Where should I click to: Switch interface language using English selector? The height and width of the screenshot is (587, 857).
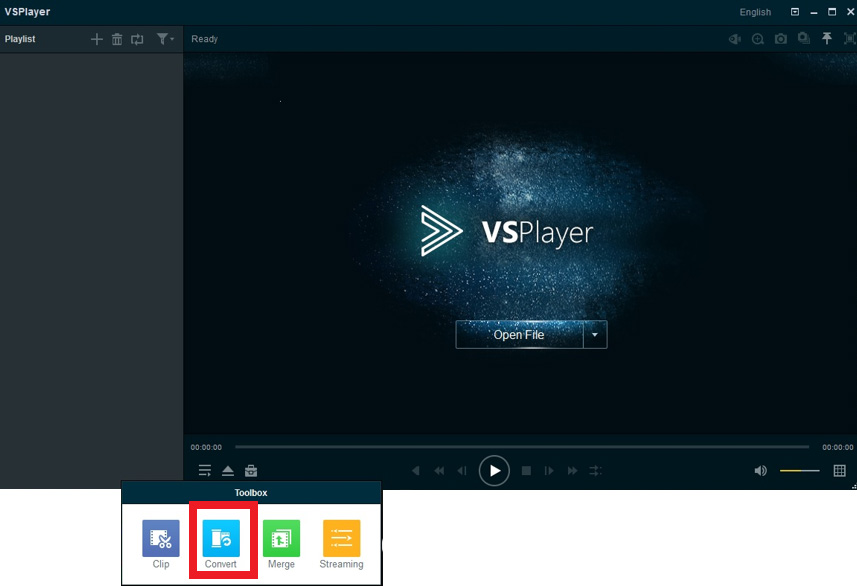coord(755,11)
